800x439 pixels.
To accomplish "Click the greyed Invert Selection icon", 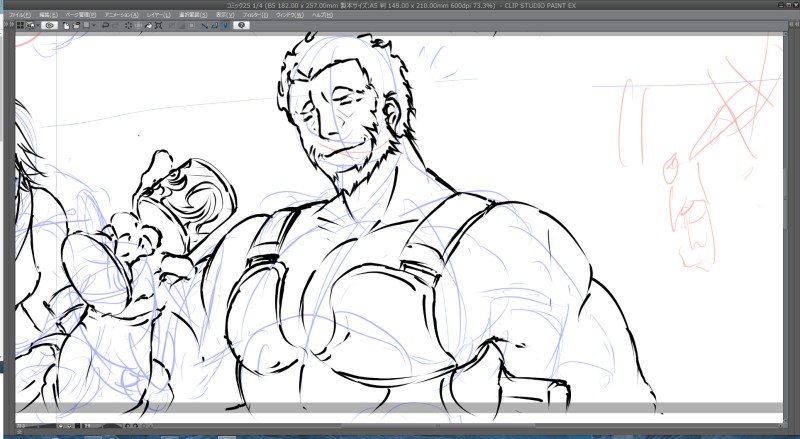I will [x=192, y=25].
